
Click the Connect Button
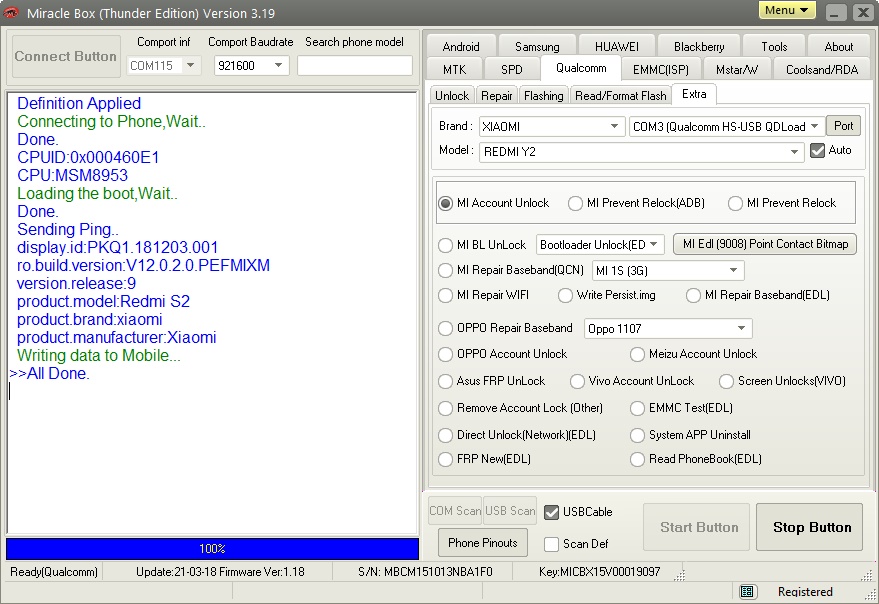[x=66, y=56]
